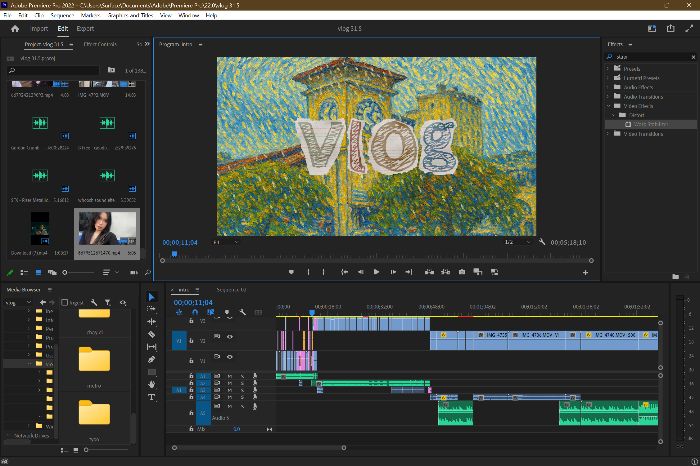Select the Selection (arrow) tool
700x466 pixels.
point(151,297)
